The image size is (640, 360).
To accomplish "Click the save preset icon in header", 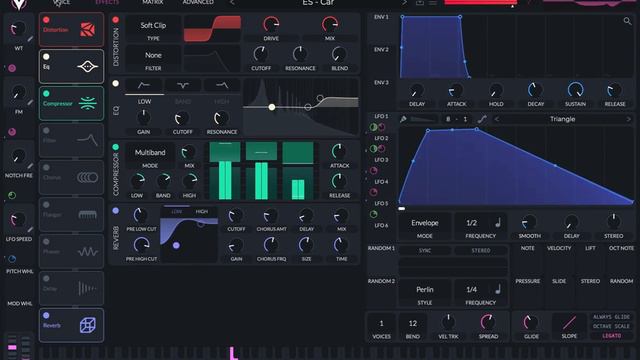I will pyautogui.click(x=420, y=2).
